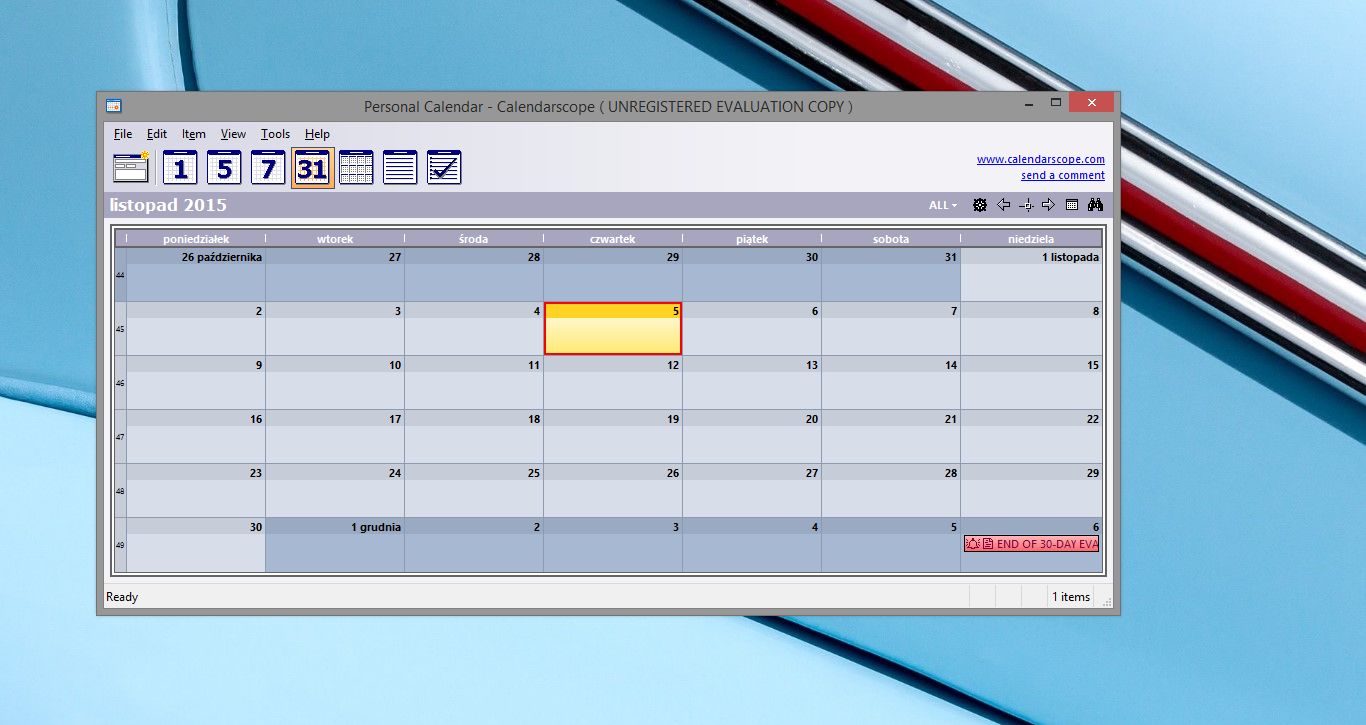Click the send a comment link
Image resolution: width=1366 pixels, height=725 pixels.
pos(1063,175)
